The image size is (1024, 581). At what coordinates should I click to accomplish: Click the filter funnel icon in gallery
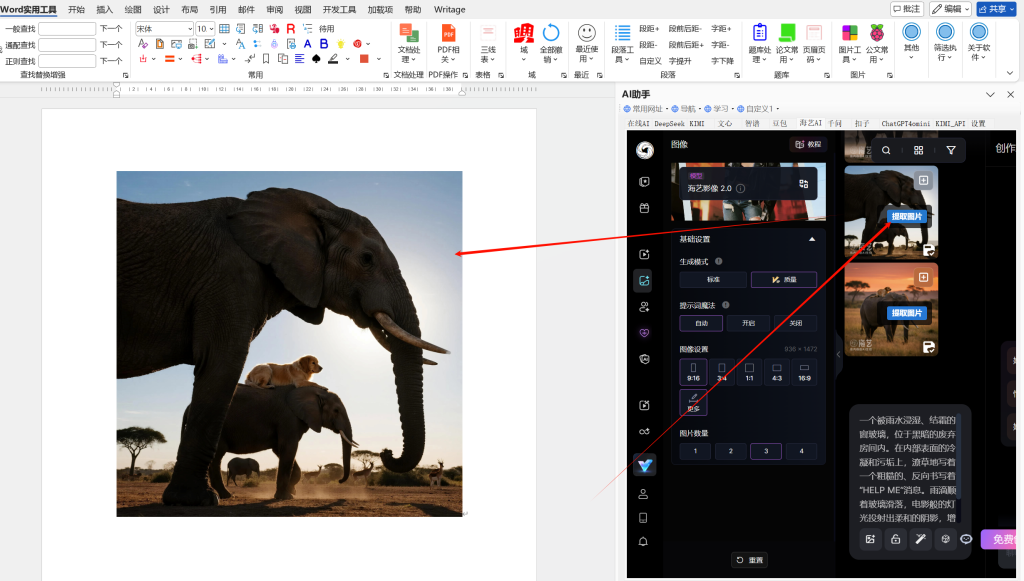pyautogui.click(x=951, y=150)
